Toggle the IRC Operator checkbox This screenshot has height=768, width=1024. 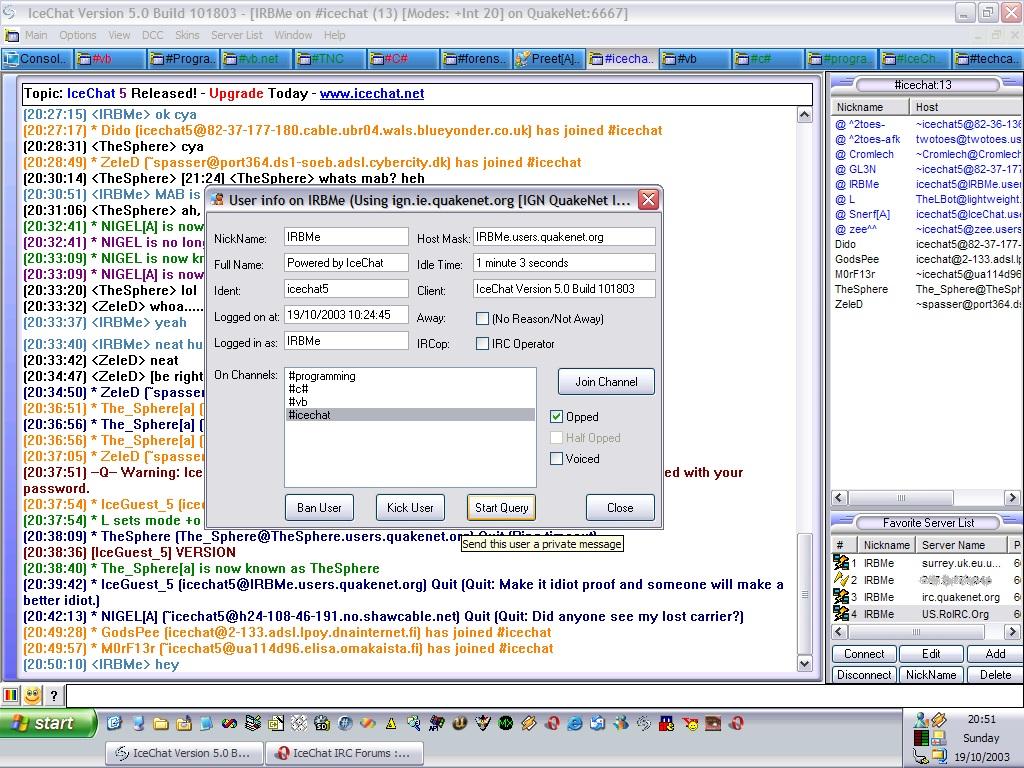483,344
